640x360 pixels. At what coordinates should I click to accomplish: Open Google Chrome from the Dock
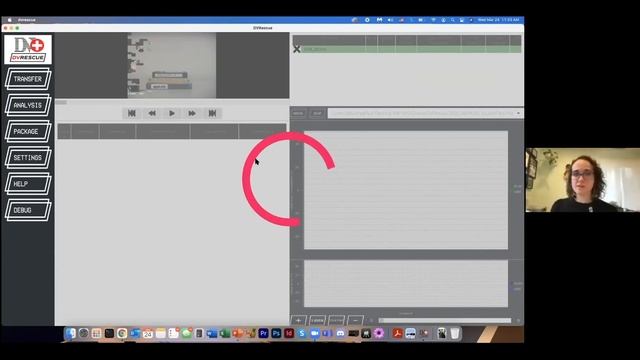coord(122,333)
